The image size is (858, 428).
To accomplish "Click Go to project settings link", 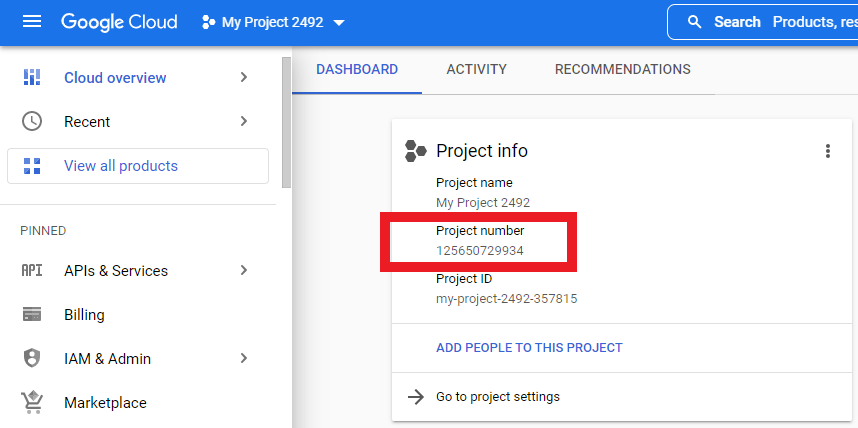I will coord(497,396).
